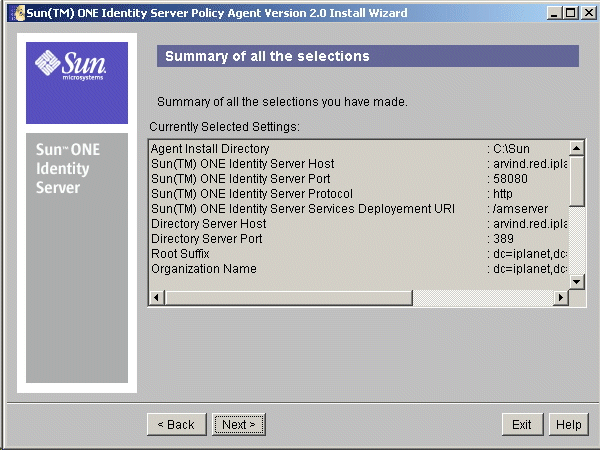Select the 'Organization Name' row
Image resolution: width=600 pixels, height=450 pixels.
359,269
